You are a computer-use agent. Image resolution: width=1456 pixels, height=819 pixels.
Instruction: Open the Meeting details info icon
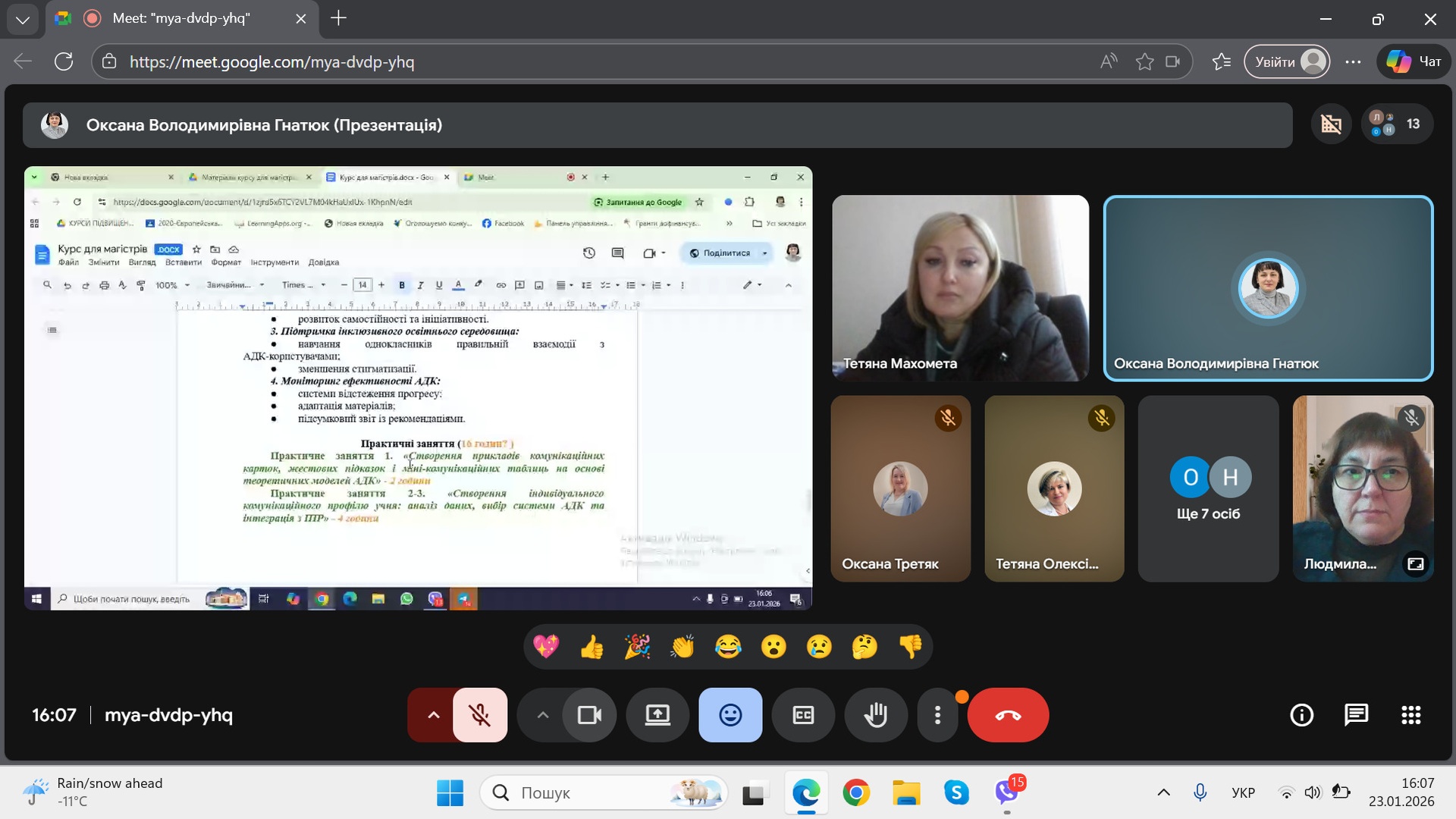click(x=1301, y=715)
